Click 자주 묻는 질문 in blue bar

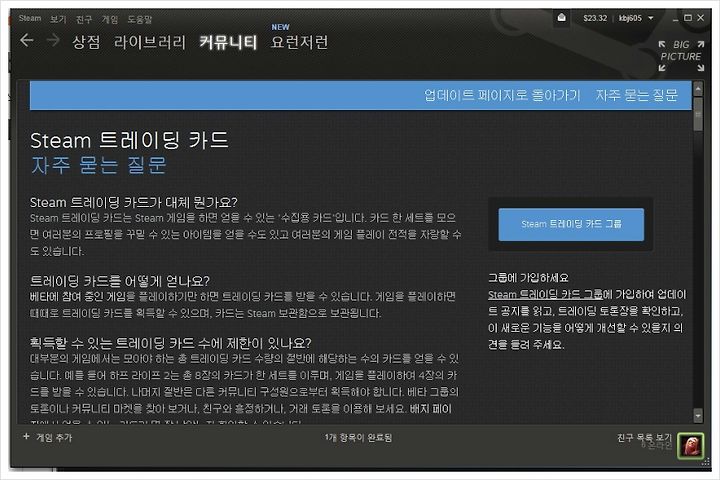click(x=636, y=96)
